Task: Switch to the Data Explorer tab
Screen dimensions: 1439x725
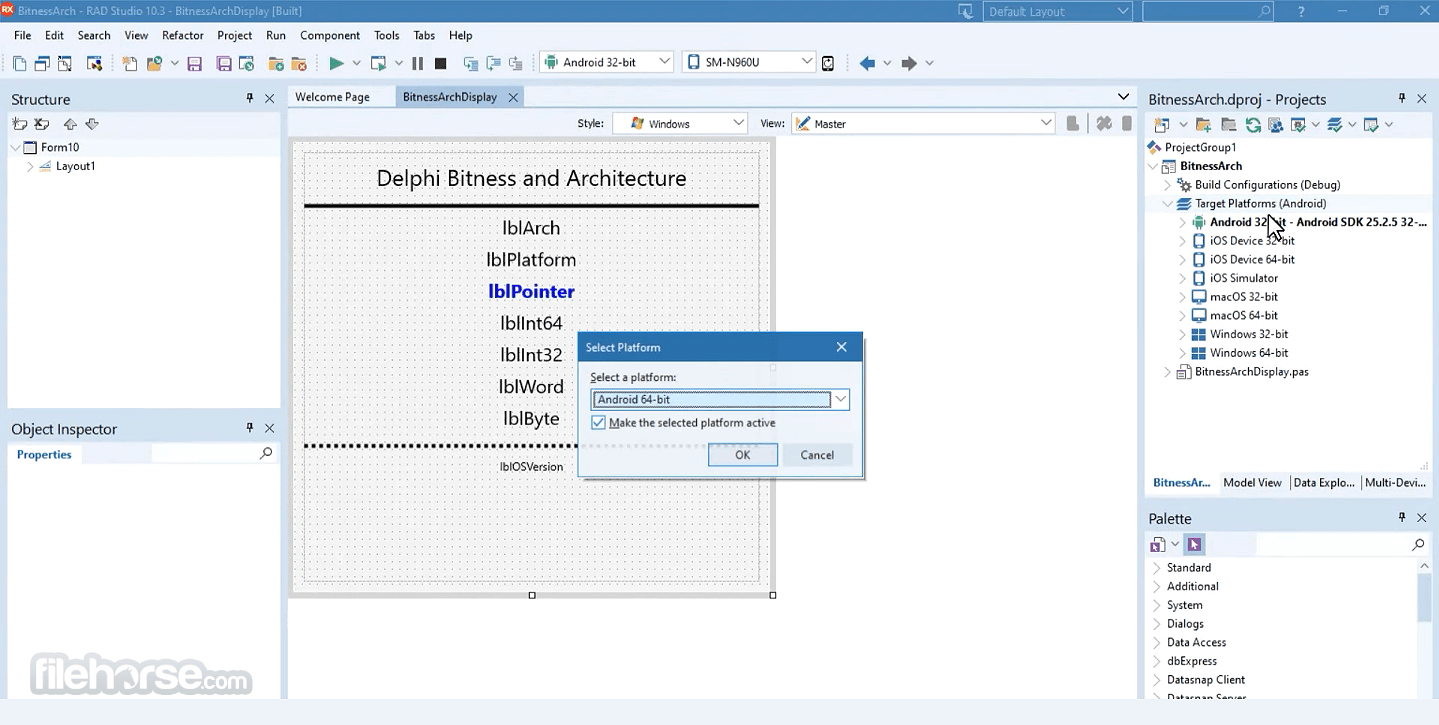Action: click(x=1324, y=483)
